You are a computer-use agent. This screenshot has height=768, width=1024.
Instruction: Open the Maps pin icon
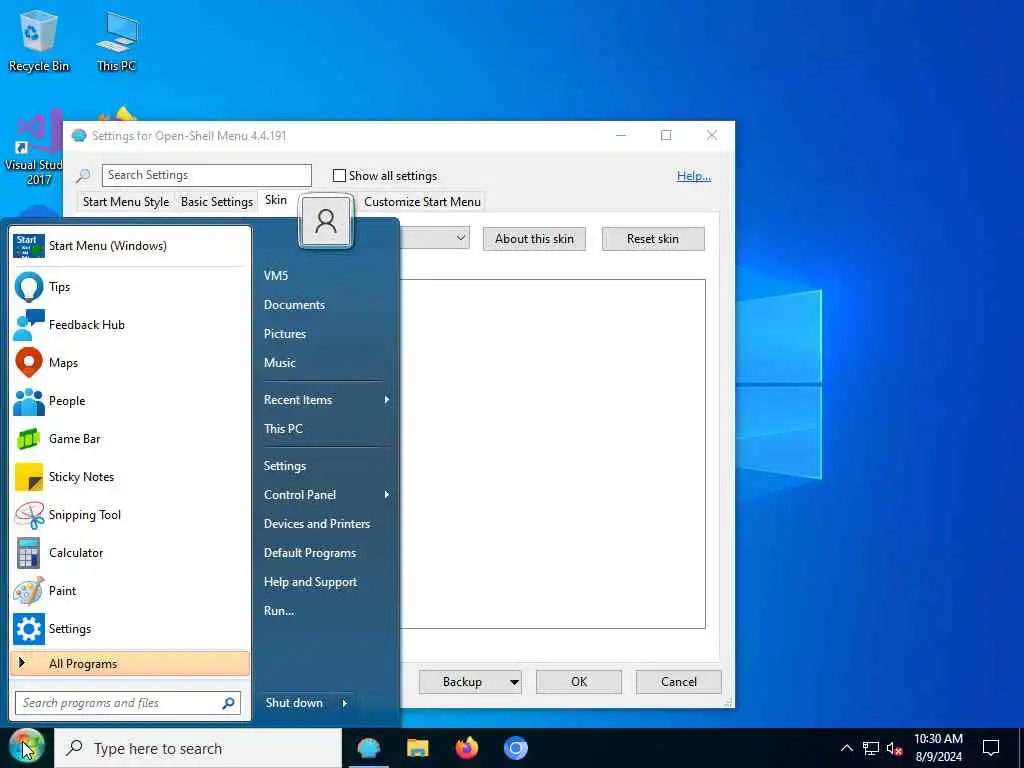pyautogui.click(x=29, y=362)
